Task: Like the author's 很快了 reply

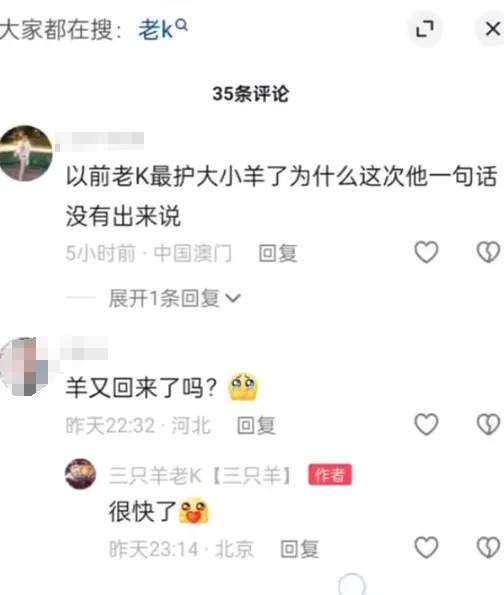Action: click(x=426, y=547)
